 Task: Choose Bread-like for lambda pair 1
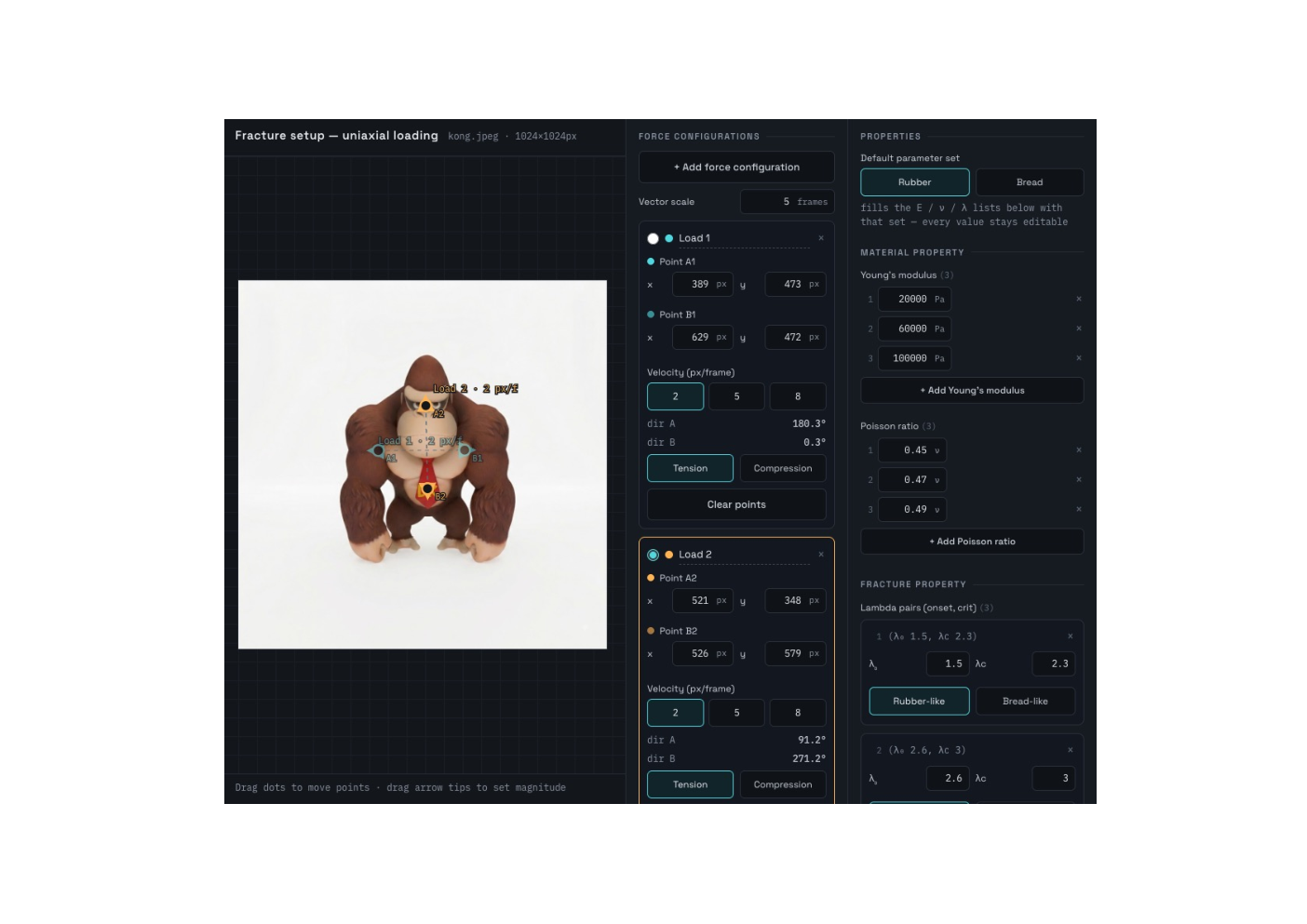pyautogui.click(x=1025, y=702)
